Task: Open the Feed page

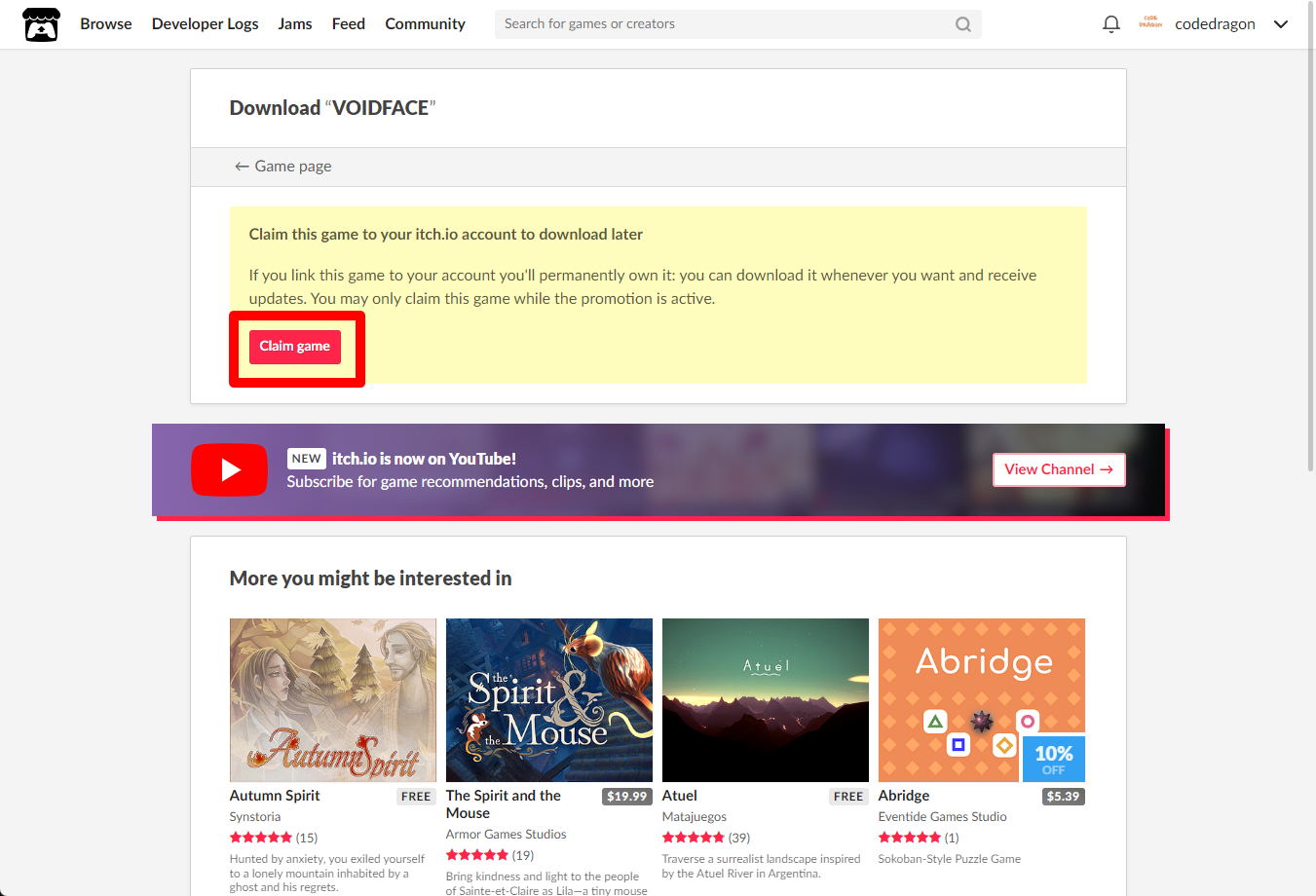Action: tap(349, 24)
